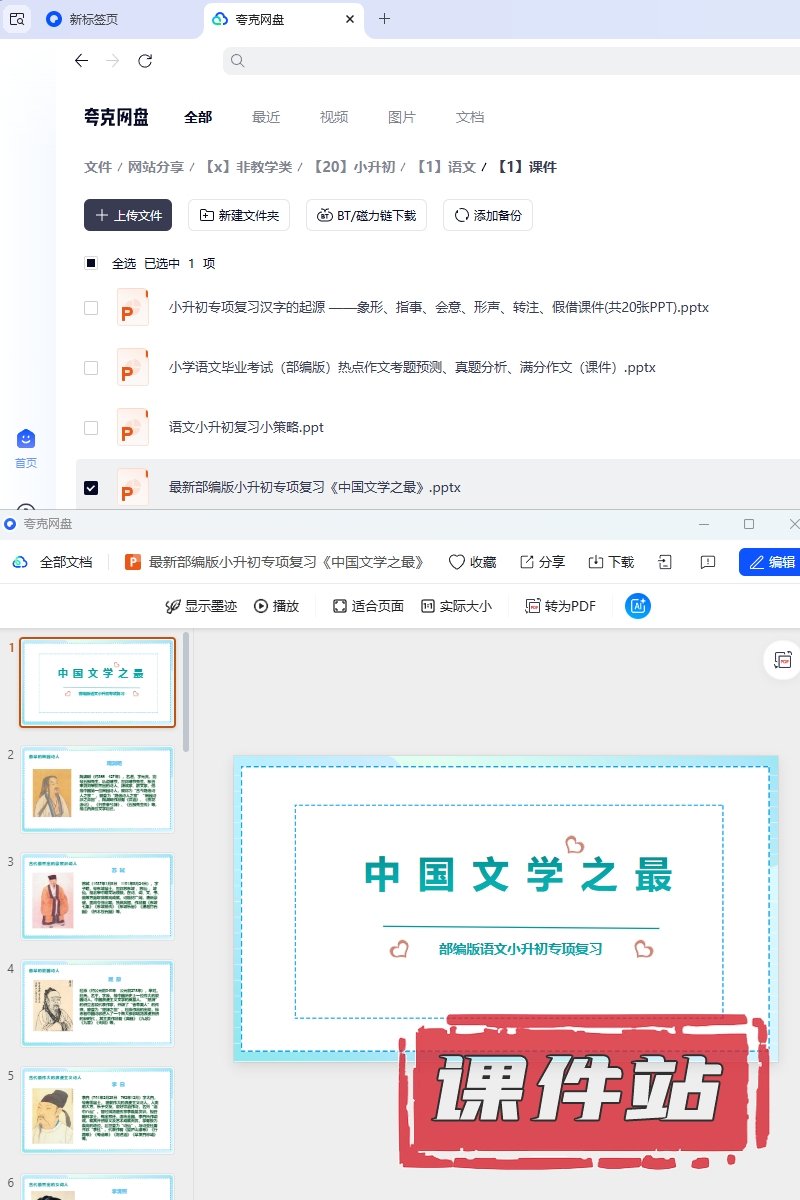Screen dimensions: 800x1200
Task: Click the AI assistant icon in viewer toolbar
Action: [638, 605]
